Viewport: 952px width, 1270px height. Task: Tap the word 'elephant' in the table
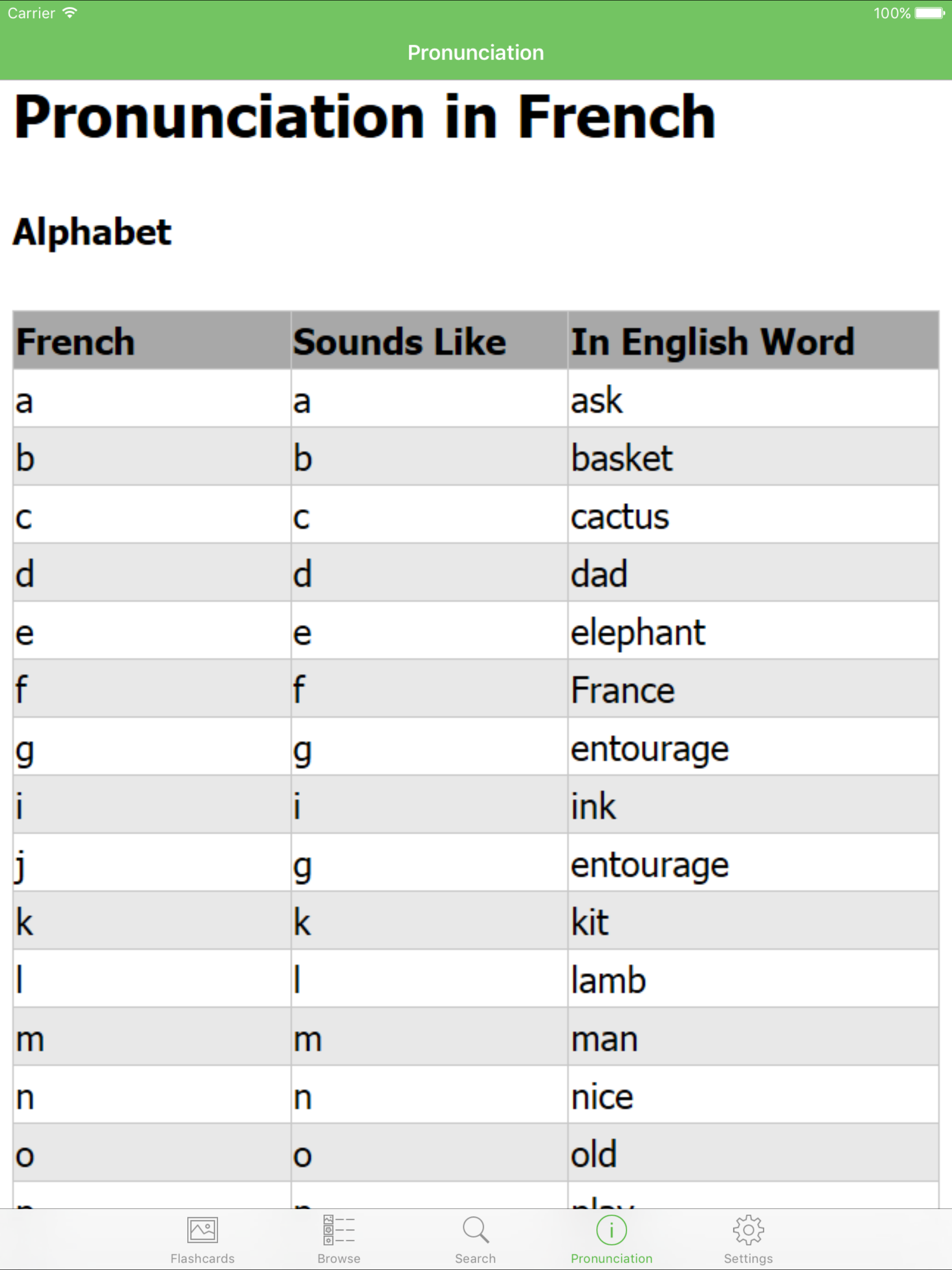pos(637,633)
